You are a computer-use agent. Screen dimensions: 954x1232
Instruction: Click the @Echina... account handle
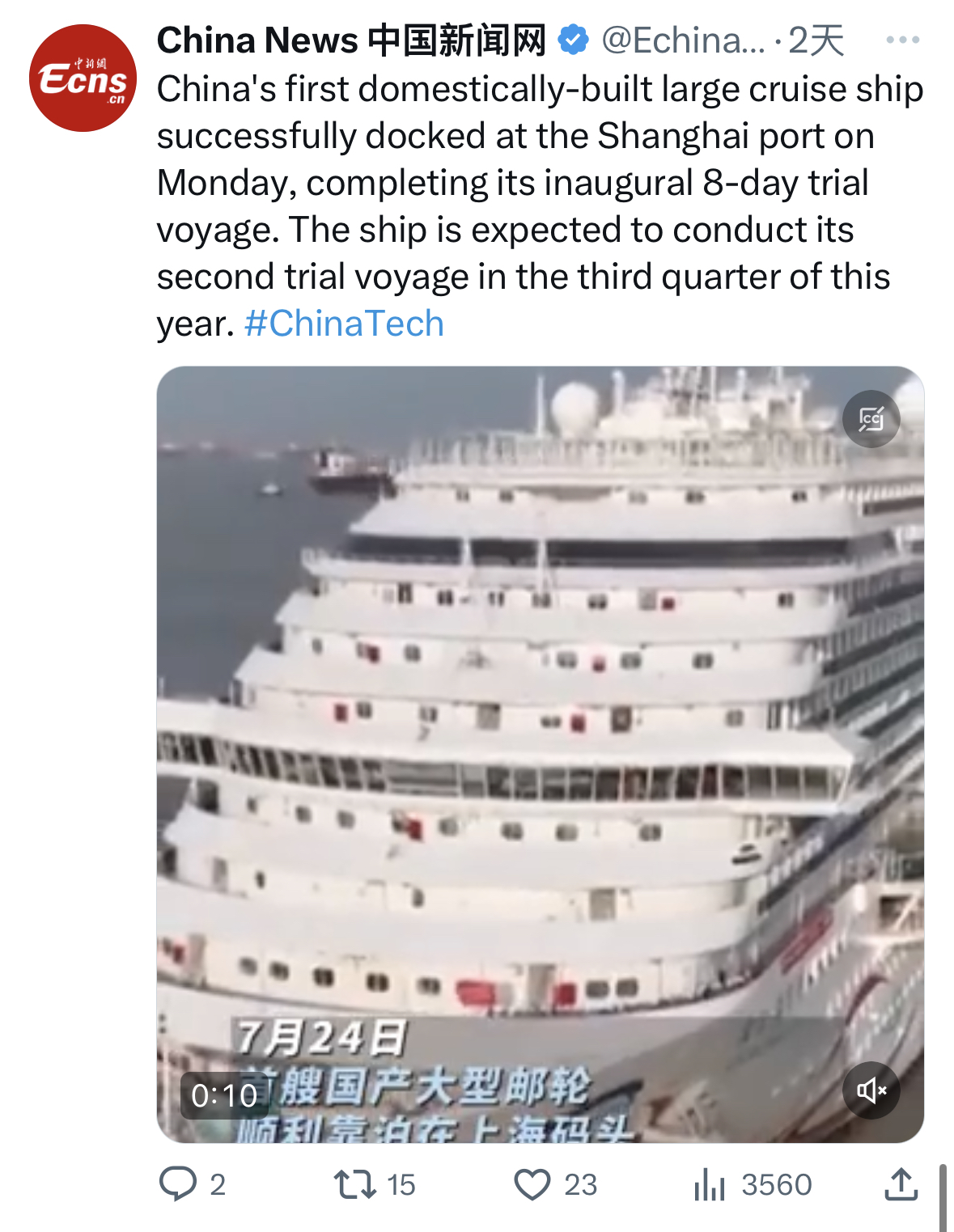click(x=683, y=40)
